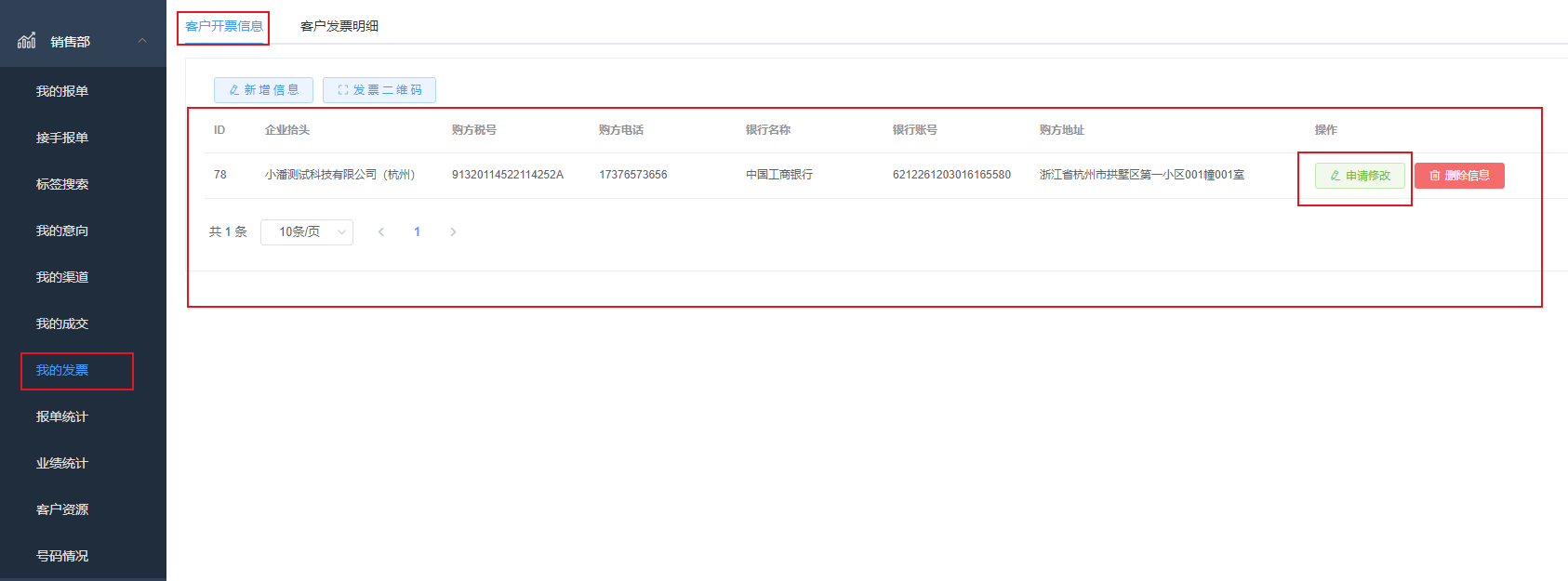Select the 客户开票信息 tab
The width and height of the screenshot is (1568, 581).
[224, 26]
